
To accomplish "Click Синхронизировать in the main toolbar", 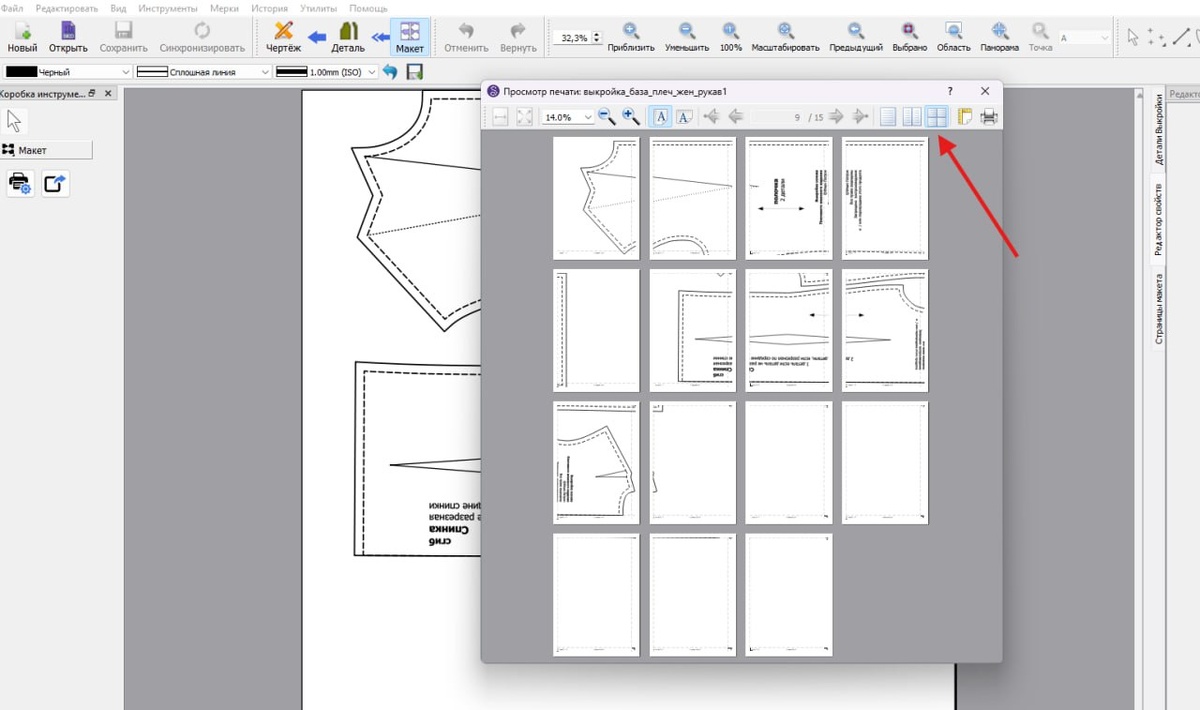I will pos(202,37).
